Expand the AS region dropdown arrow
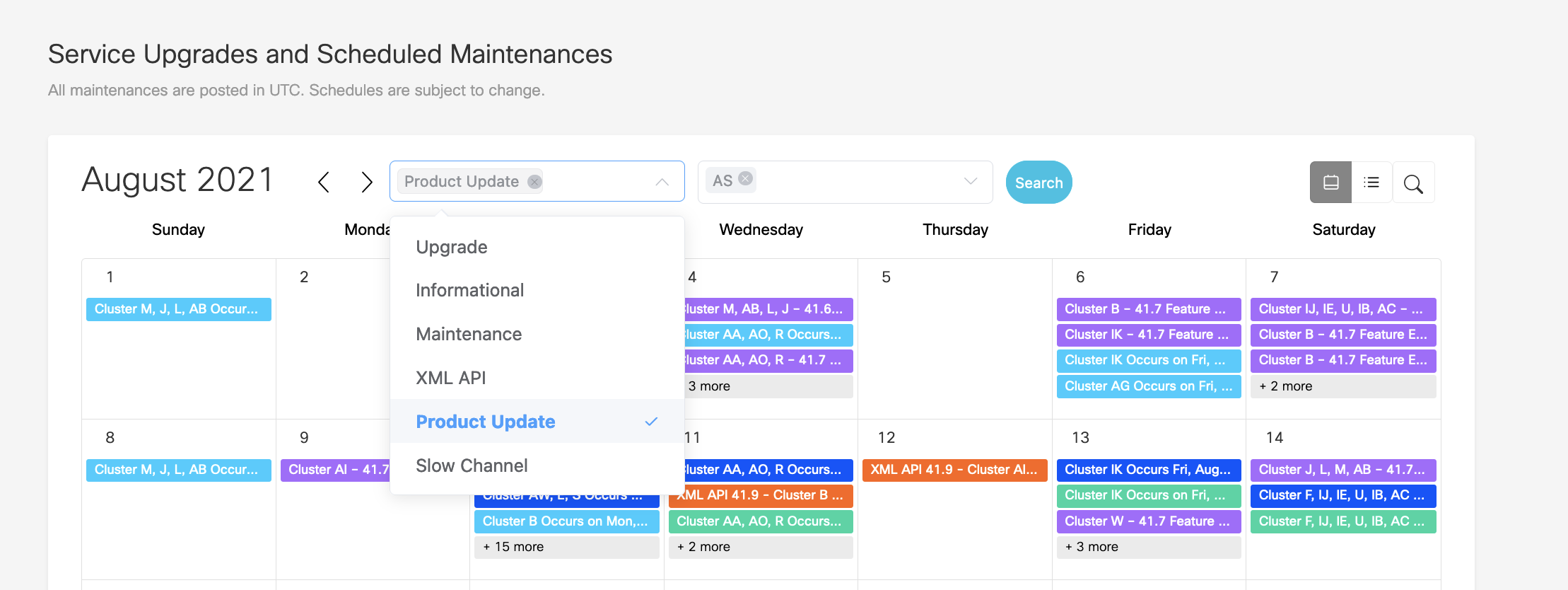Image resolution: width=1568 pixels, height=590 pixels. [971, 181]
